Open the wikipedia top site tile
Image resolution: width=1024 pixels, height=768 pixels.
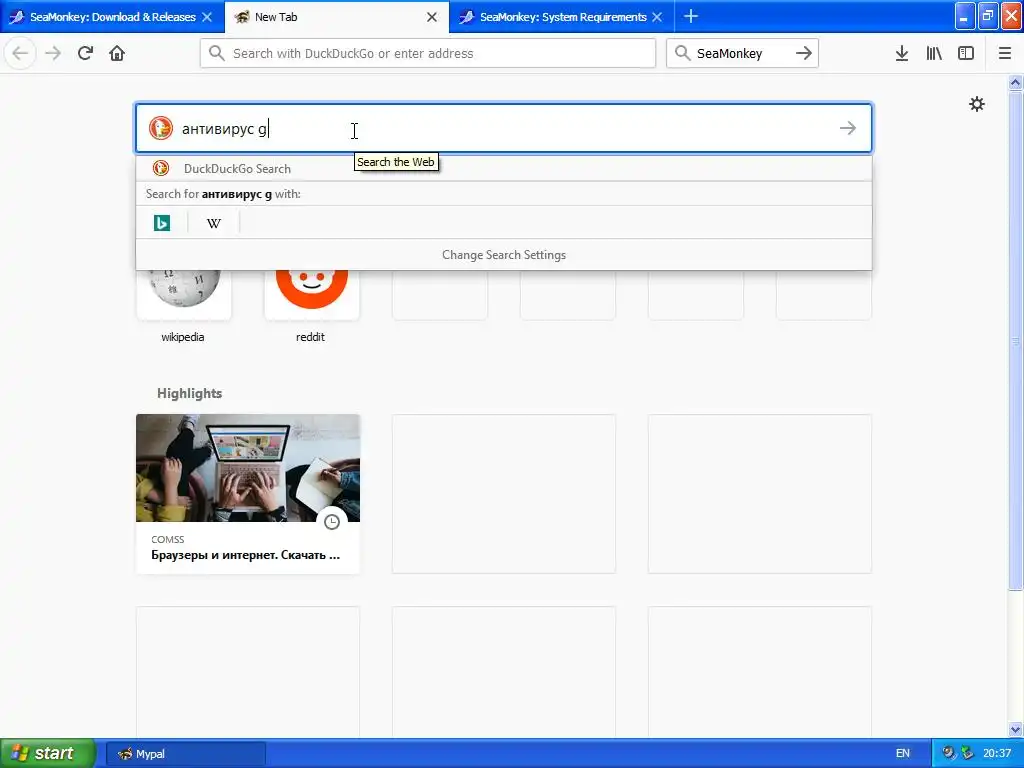click(x=184, y=306)
